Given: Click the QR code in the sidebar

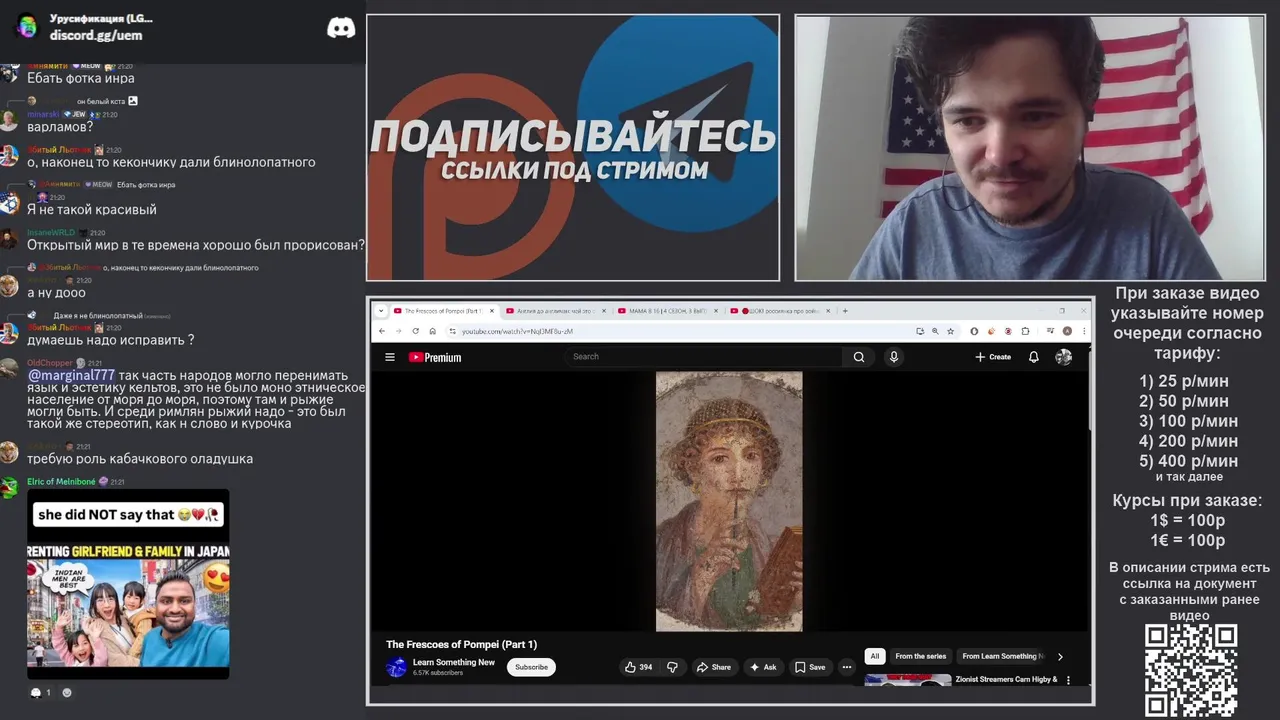Looking at the screenshot, I should [1191, 671].
